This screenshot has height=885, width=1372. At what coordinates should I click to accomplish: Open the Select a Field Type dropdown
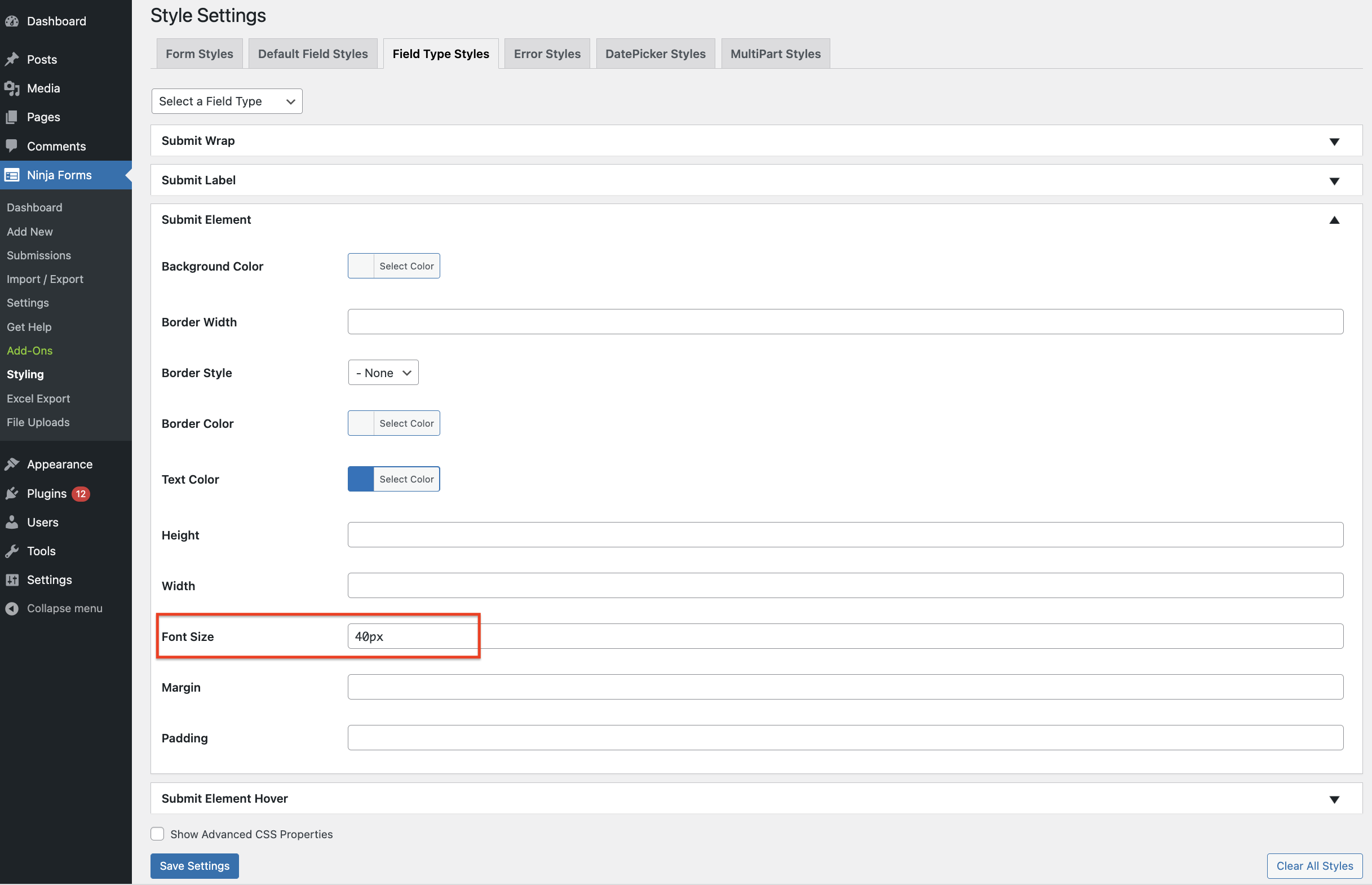pyautogui.click(x=227, y=101)
